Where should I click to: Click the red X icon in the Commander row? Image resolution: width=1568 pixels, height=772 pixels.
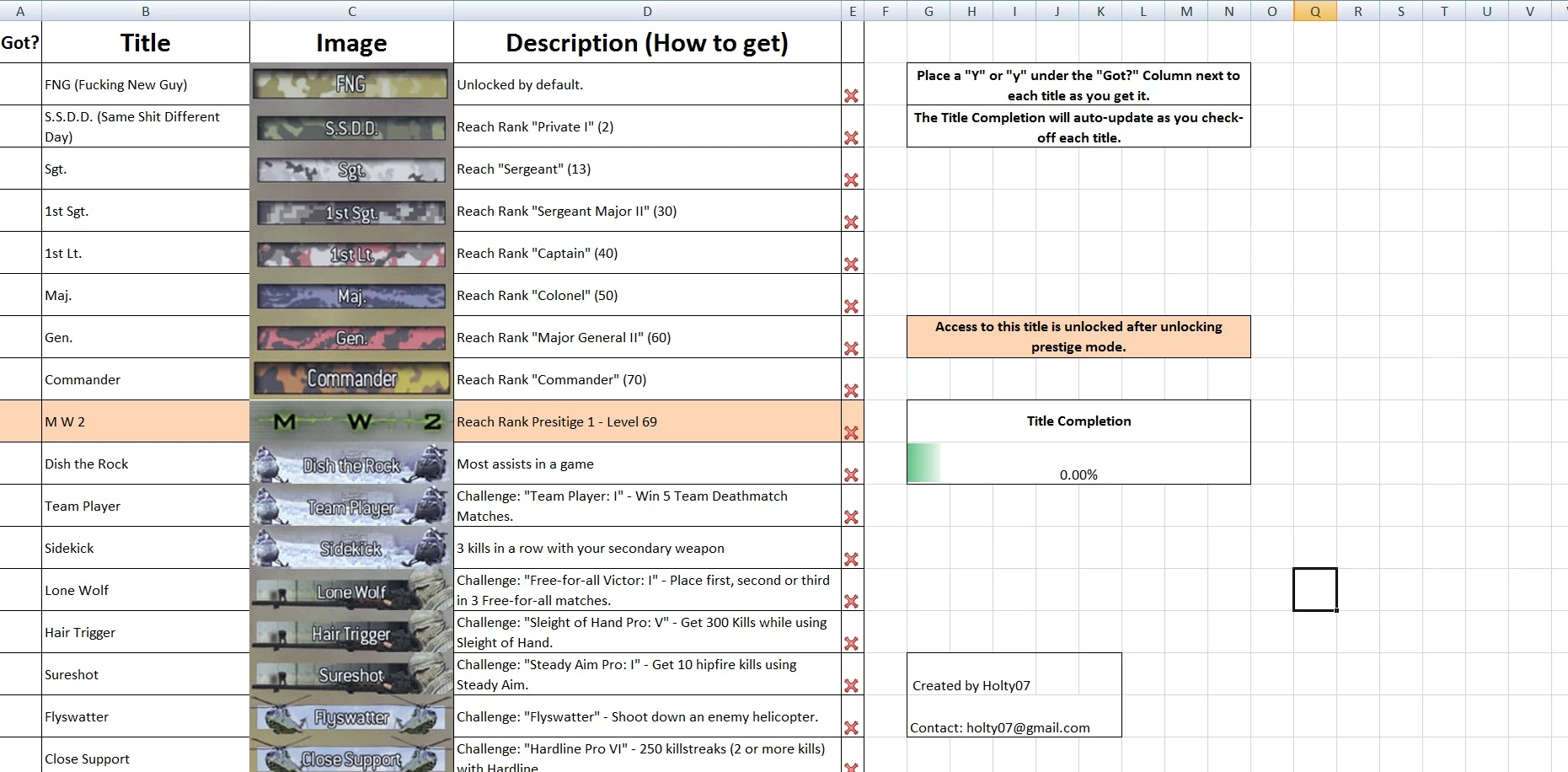(x=851, y=391)
